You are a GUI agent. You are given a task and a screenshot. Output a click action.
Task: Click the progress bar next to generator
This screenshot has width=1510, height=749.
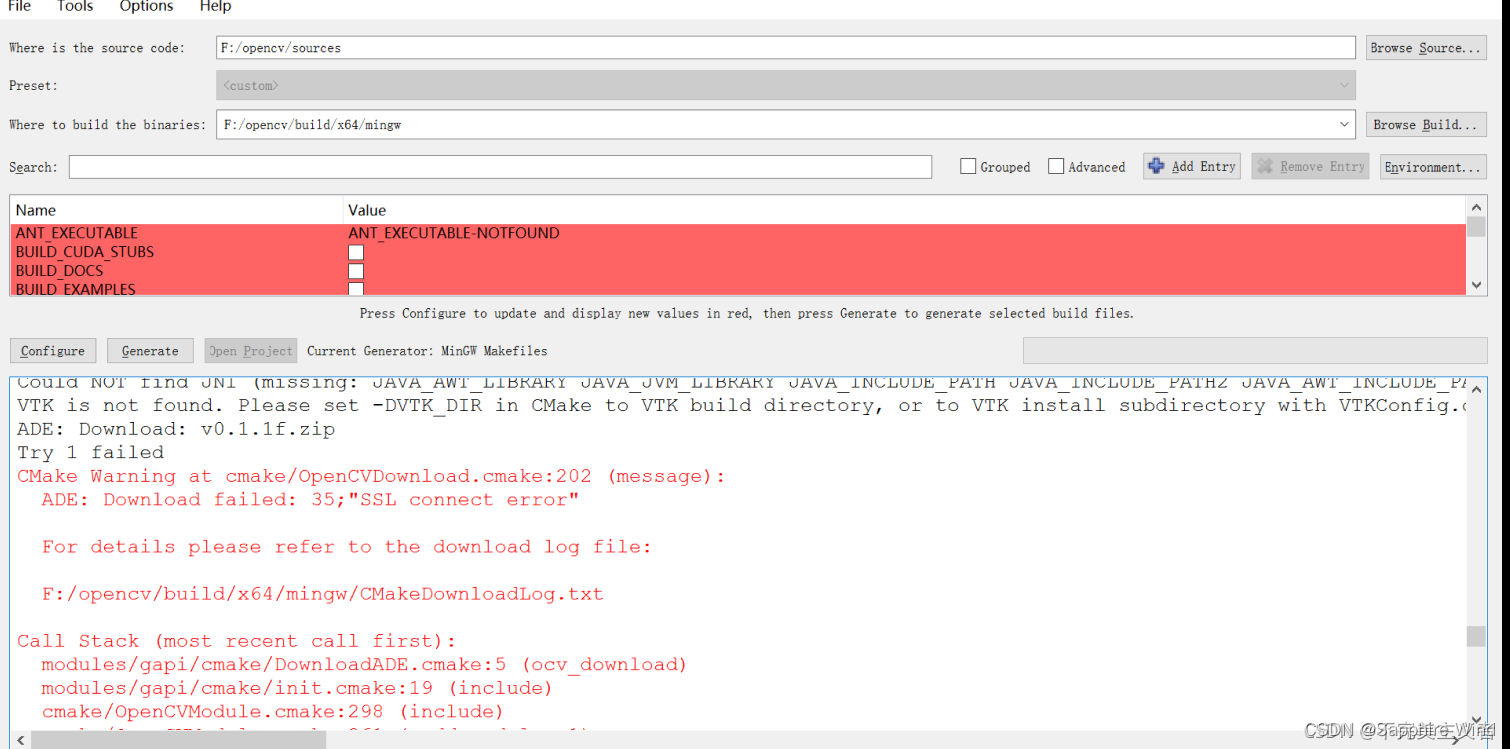click(x=1255, y=350)
